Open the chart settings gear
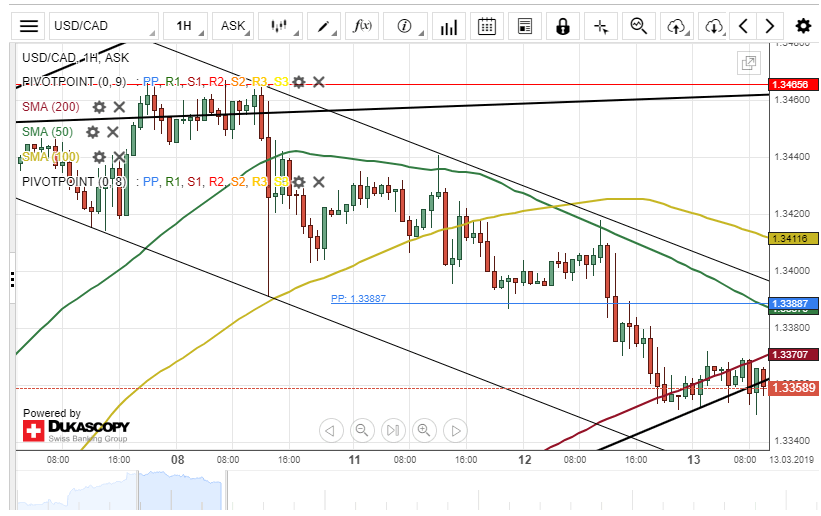Image resolution: width=821 pixels, height=516 pixels. pyautogui.click(x=803, y=26)
